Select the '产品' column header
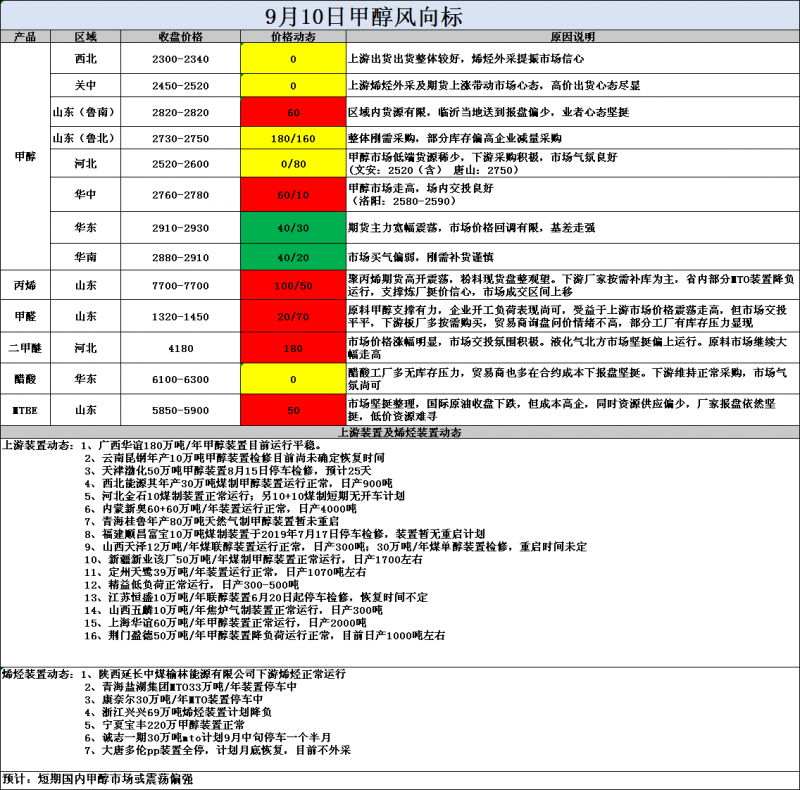Screen dimensions: 800x790 pos(25,37)
